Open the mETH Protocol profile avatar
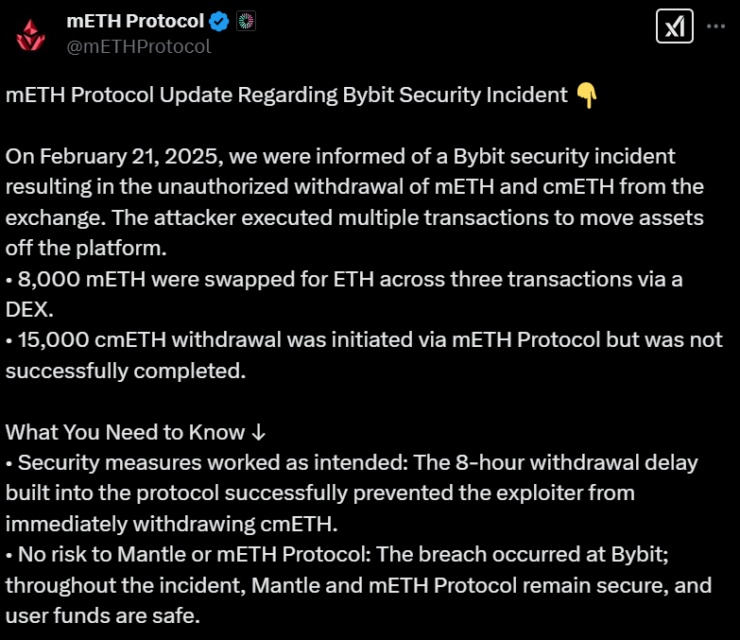Image resolution: width=740 pixels, height=640 pixels. click(x=31, y=34)
